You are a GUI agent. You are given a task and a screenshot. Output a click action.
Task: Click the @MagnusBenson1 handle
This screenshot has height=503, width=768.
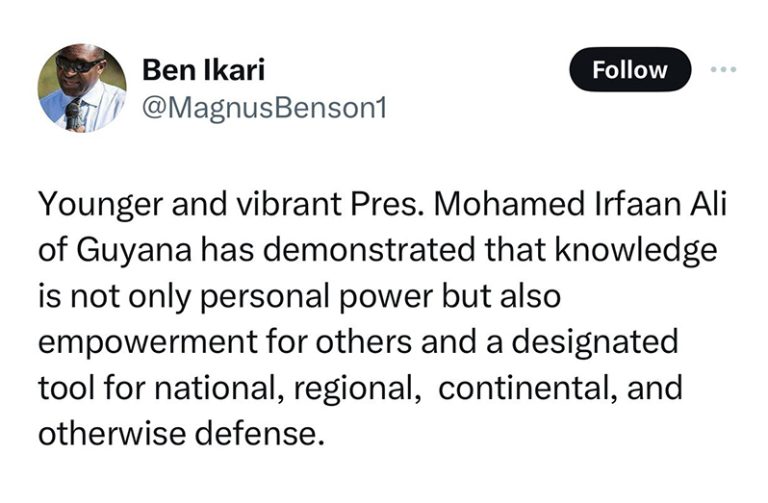[264, 108]
